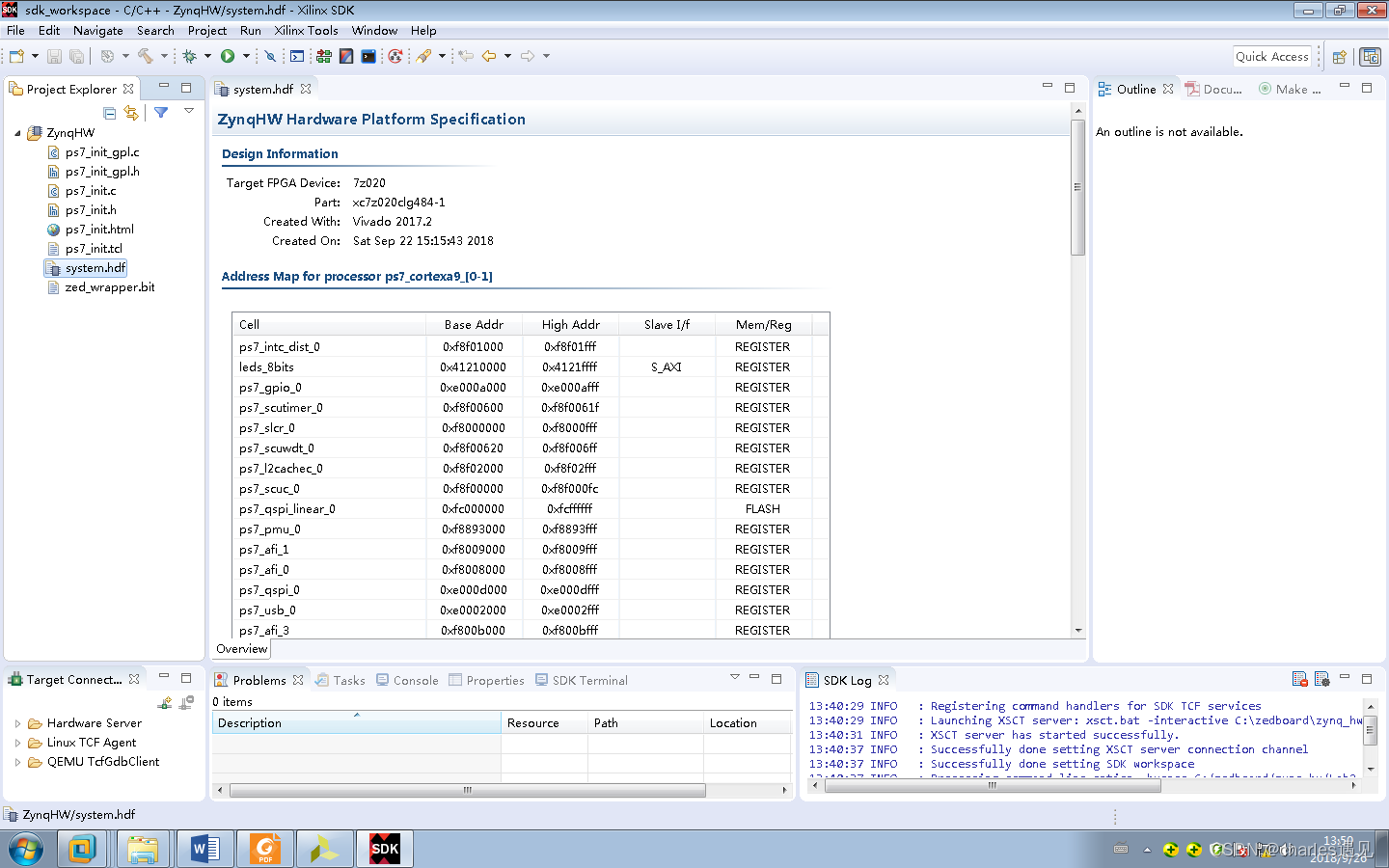Click the dark terminal shell toolbar icon
Image resolution: width=1389 pixels, height=868 pixels.
368,56
